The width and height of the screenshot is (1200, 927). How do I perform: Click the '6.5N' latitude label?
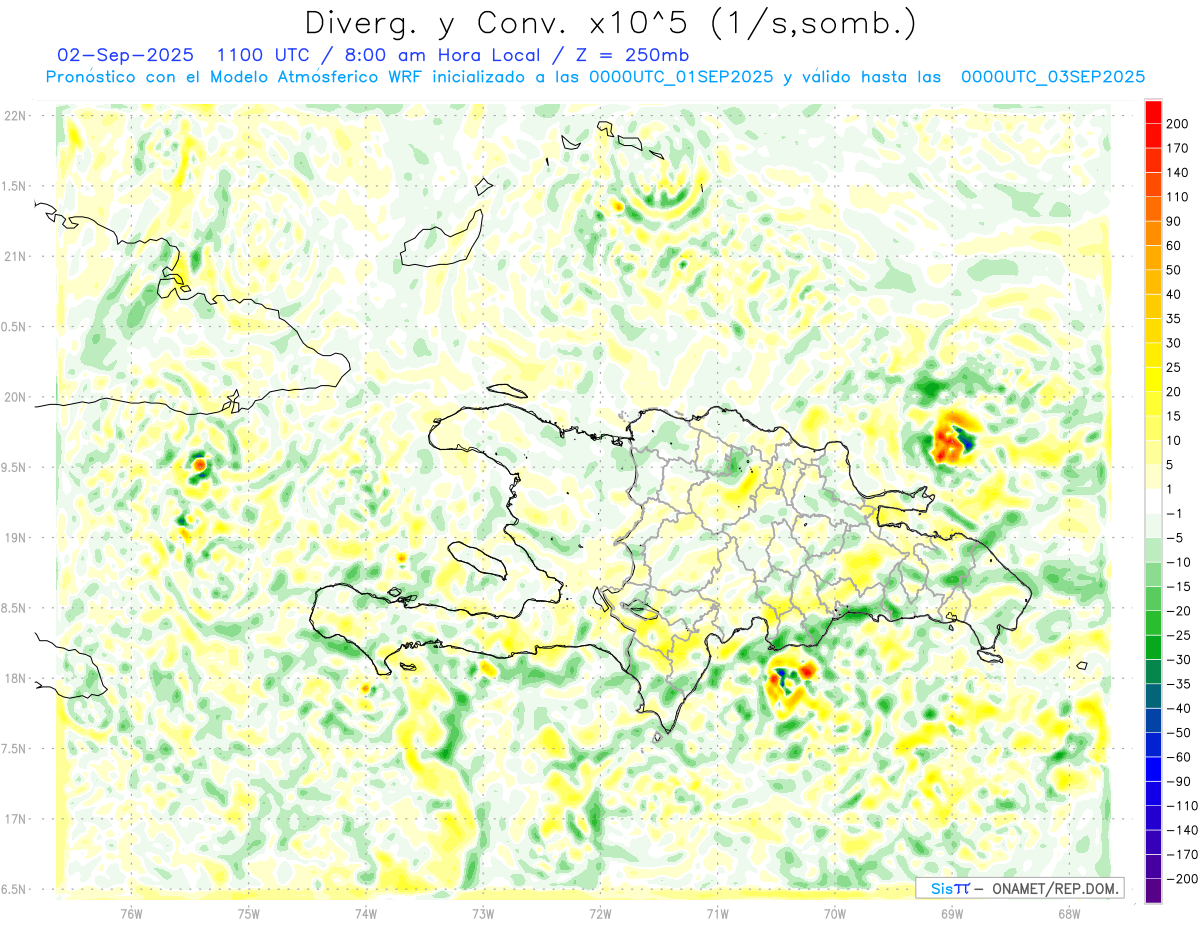point(15,889)
